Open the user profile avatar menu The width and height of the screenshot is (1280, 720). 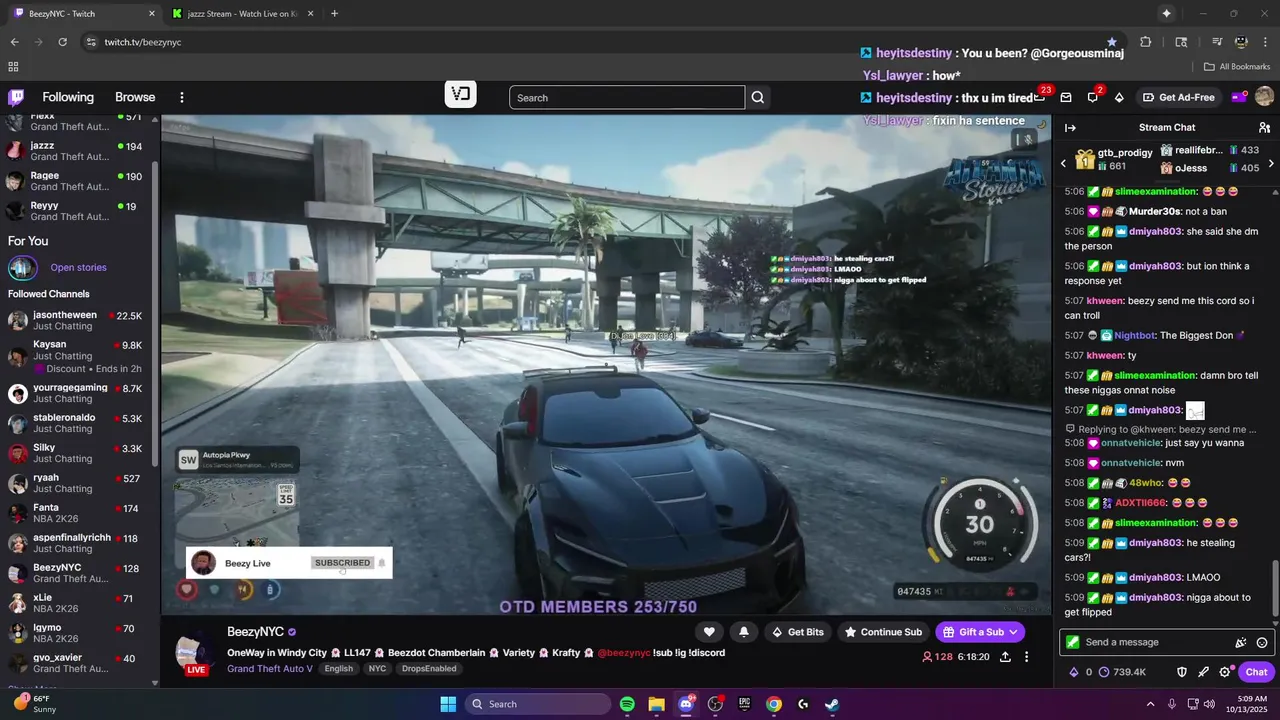[1264, 97]
